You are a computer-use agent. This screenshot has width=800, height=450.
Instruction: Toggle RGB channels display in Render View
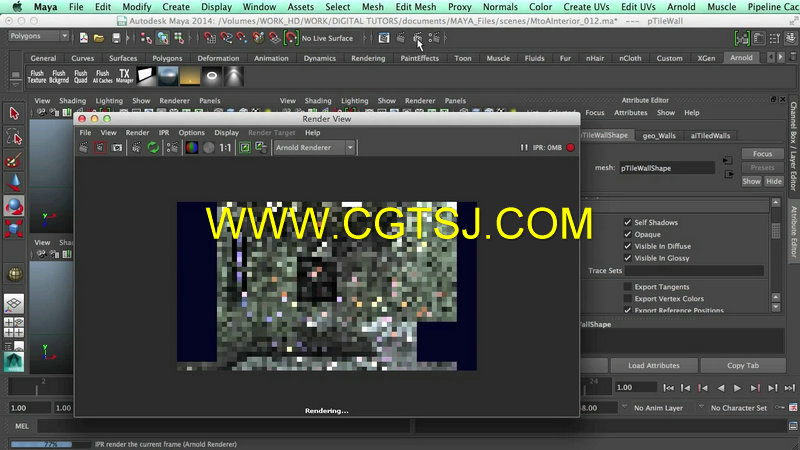pos(192,148)
